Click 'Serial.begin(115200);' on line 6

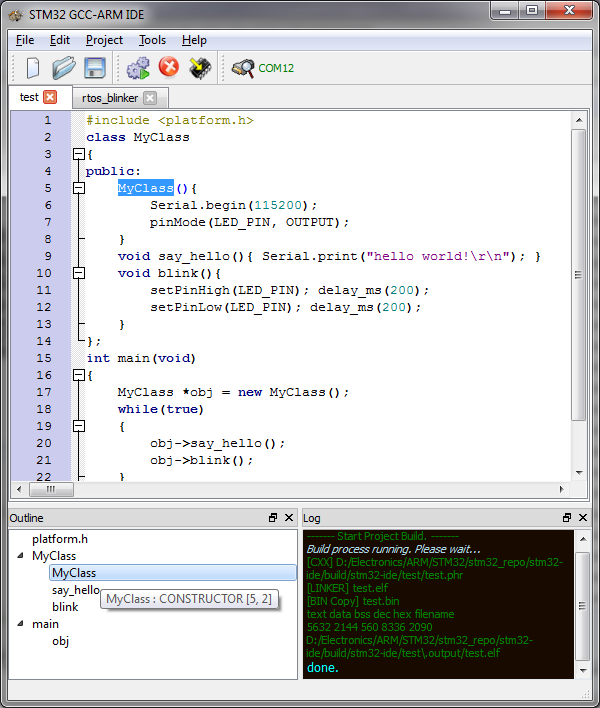[x=234, y=205]
